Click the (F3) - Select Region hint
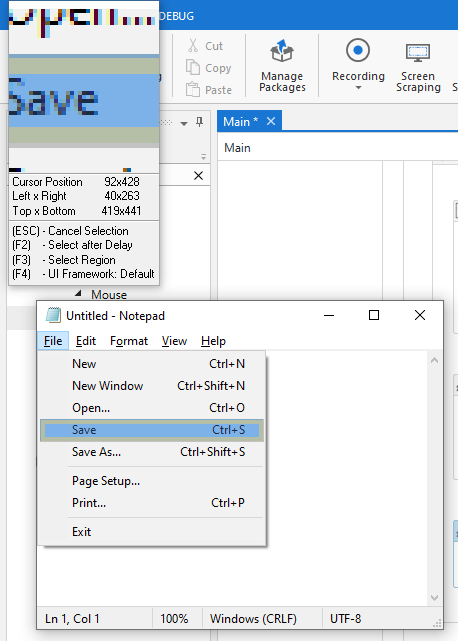This screenshot has width=458, height=641. (x=64, y=260)
